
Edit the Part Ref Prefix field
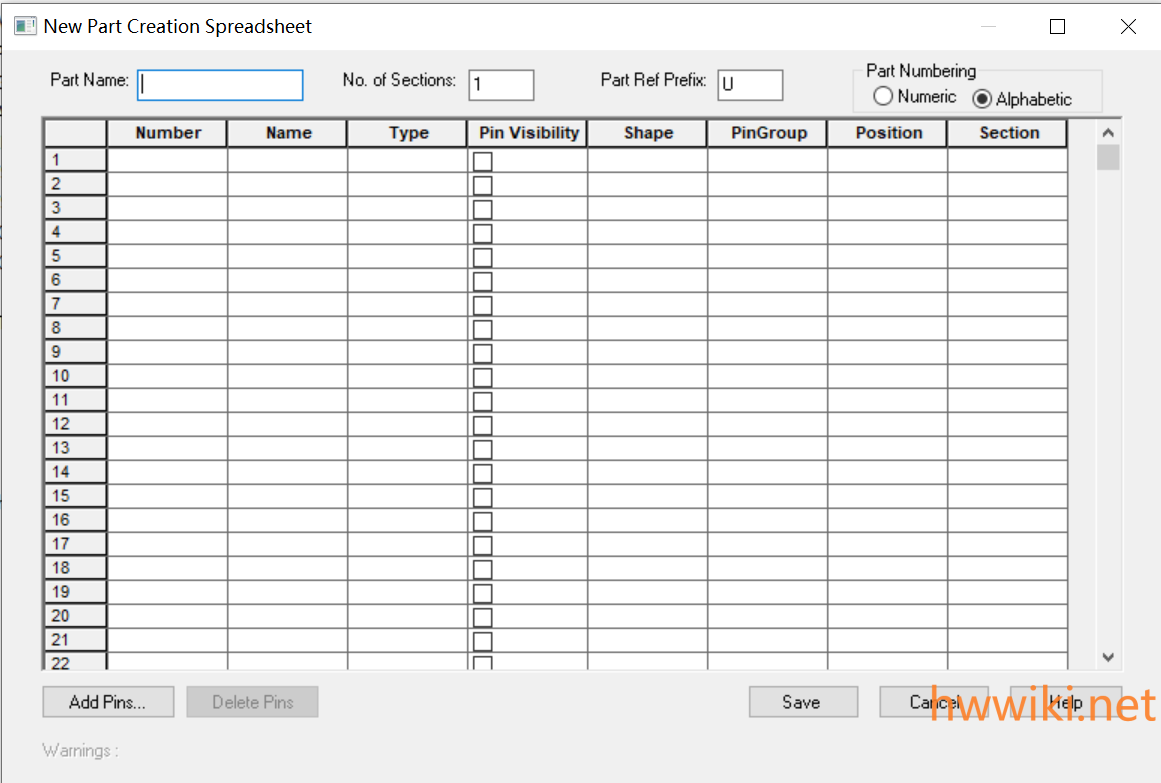tap(750, 85)
